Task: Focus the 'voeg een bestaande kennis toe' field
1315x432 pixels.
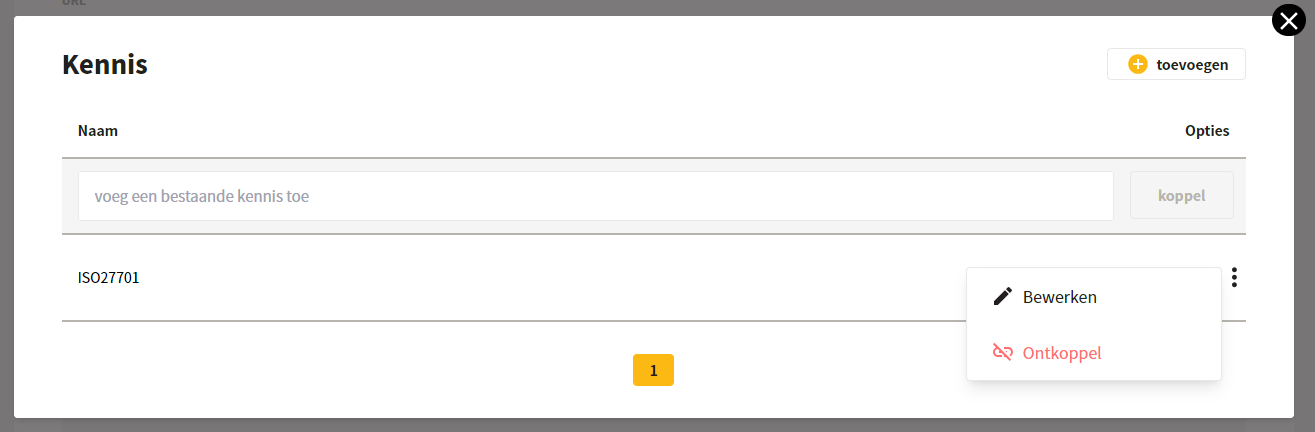Action: coord(595,196)
